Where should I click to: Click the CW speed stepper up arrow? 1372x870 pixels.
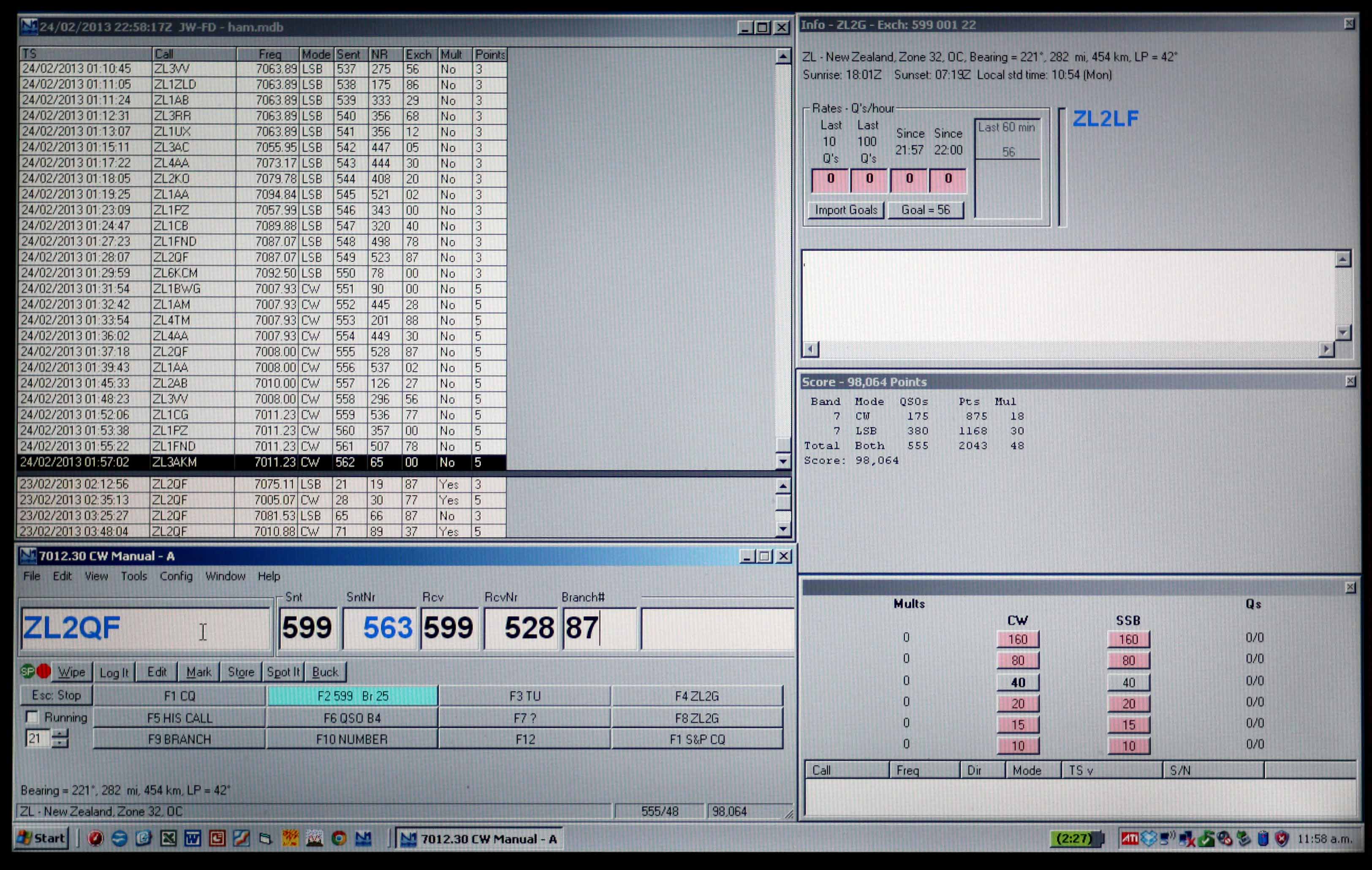(x=59, y=734)
